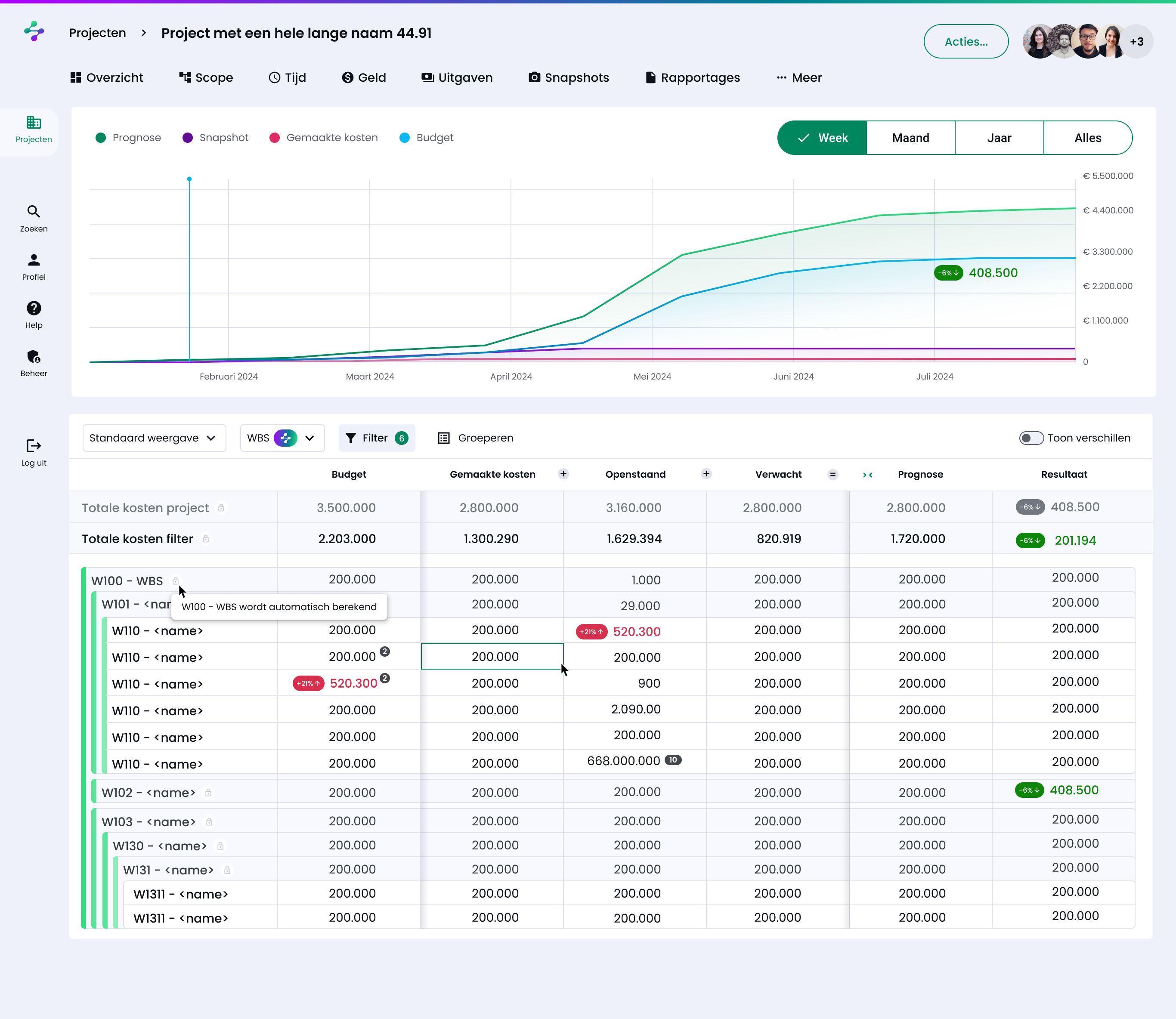This screenshot has height=1019, width=1176.
Task: Open Zoeken search in the sidebar
Action: pos(34,219)
